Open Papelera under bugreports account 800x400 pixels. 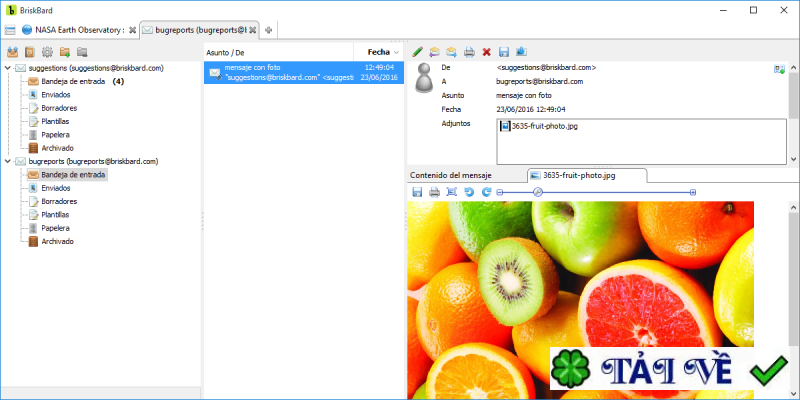(48, 228)
